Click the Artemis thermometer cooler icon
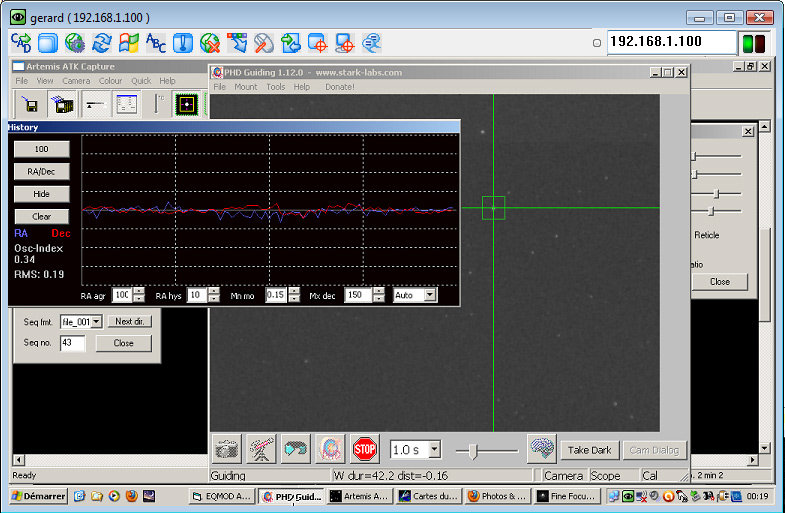This screenshot has width=785, height=513. click(158, 104)
